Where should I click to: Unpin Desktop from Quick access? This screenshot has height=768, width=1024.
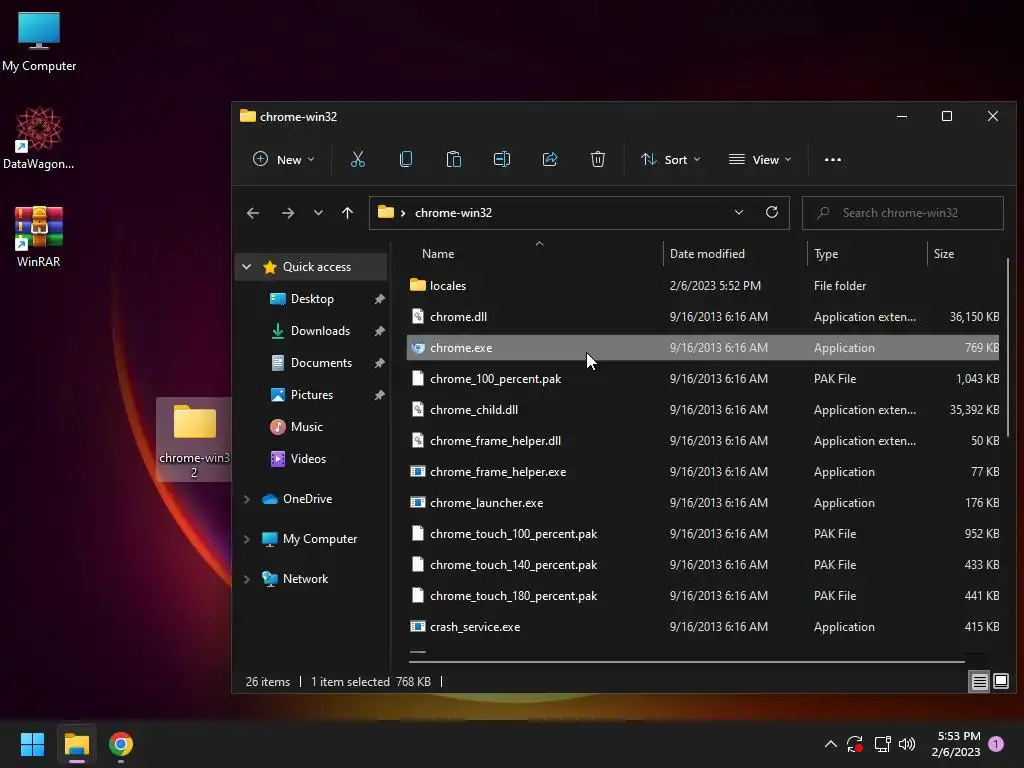[379, 299]
